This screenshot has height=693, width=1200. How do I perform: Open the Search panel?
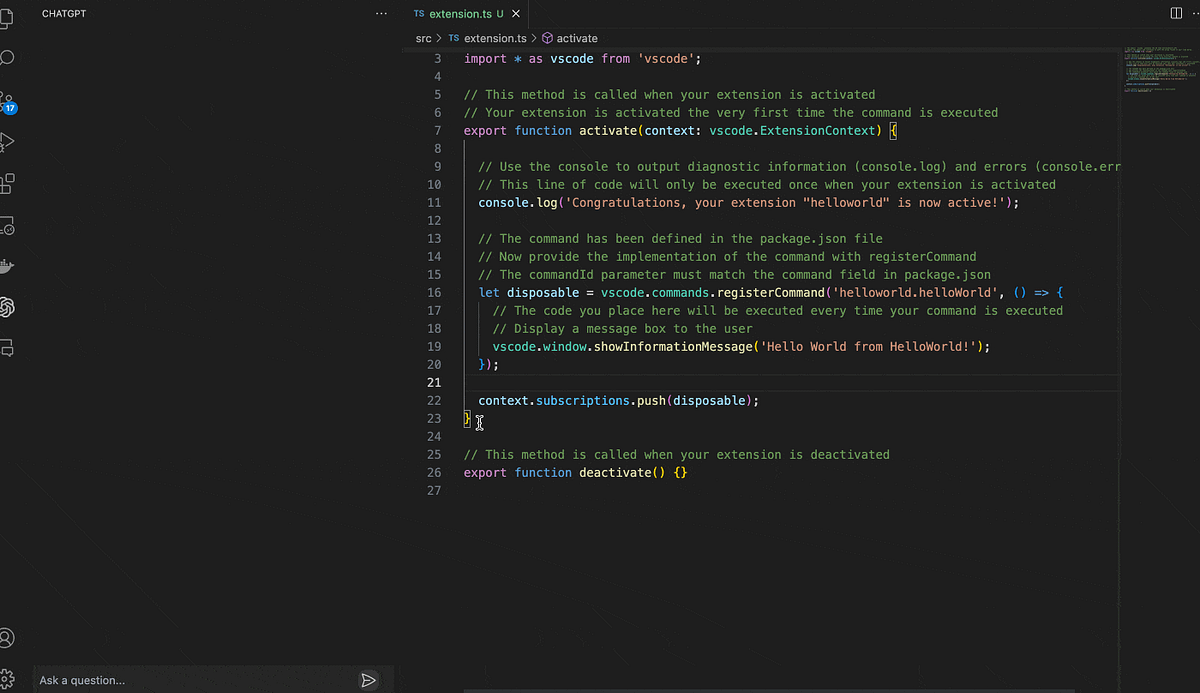point(9,58)
